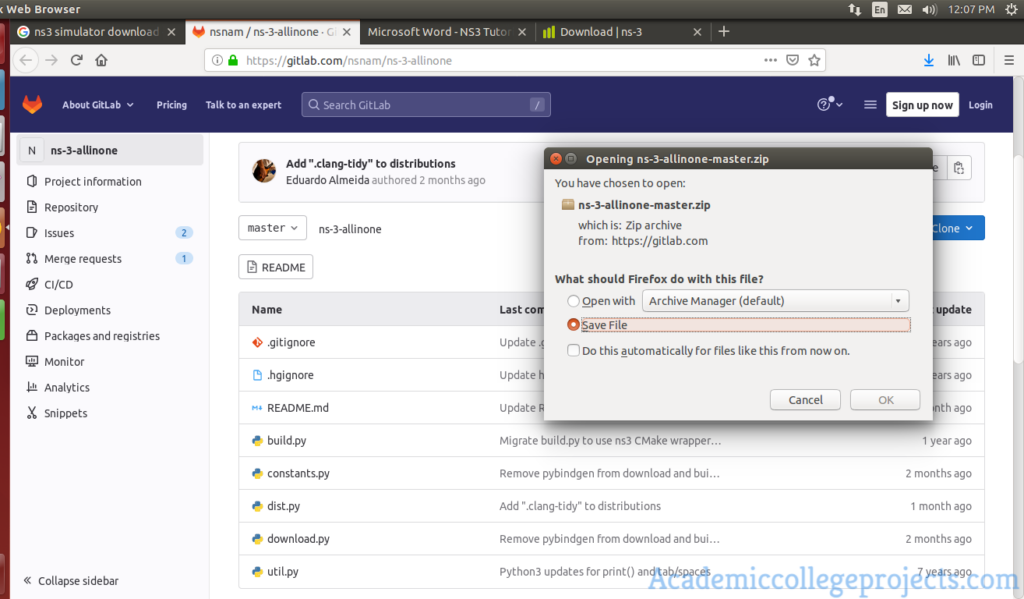1024x599 pixels.
Task: Go back with browser back arrow
Action: point(25,60)
